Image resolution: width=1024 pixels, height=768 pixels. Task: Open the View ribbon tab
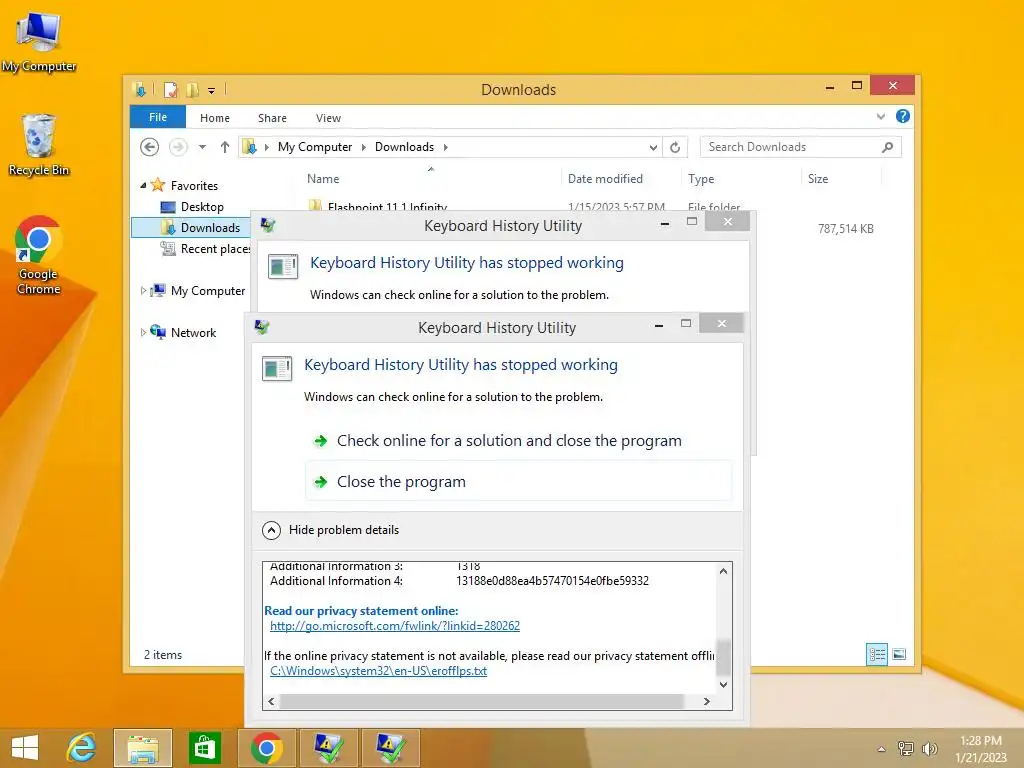[328, 118]
